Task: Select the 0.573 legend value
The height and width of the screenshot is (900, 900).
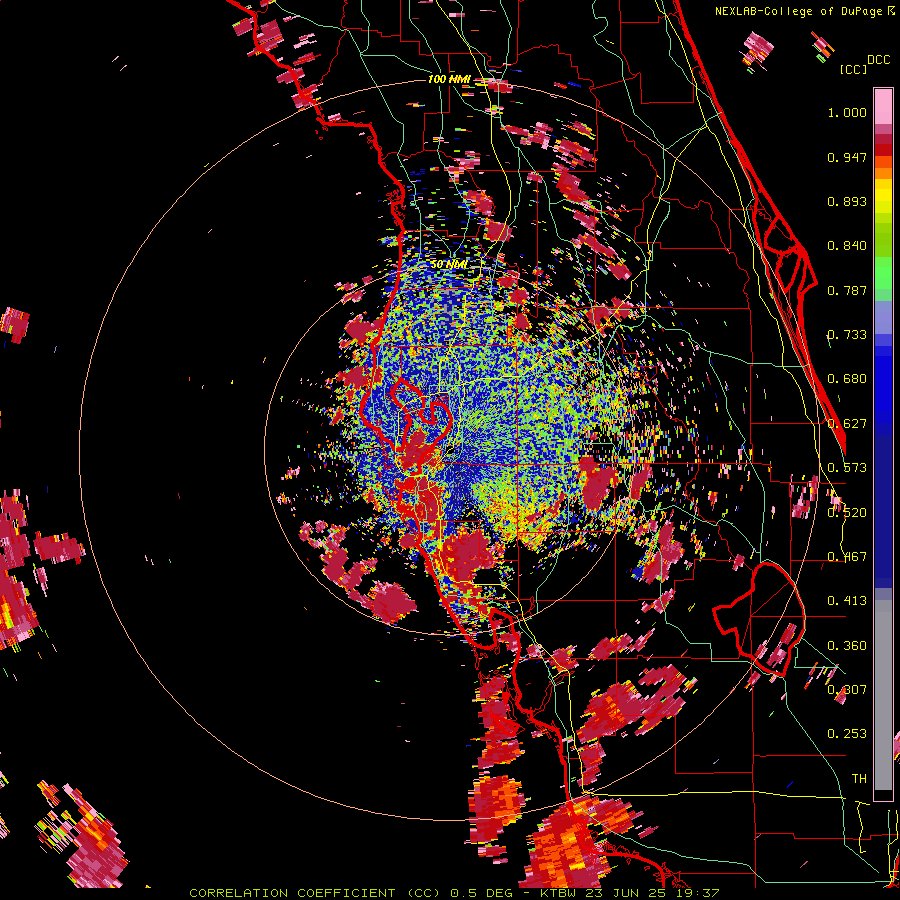Action: click(847, 468)
